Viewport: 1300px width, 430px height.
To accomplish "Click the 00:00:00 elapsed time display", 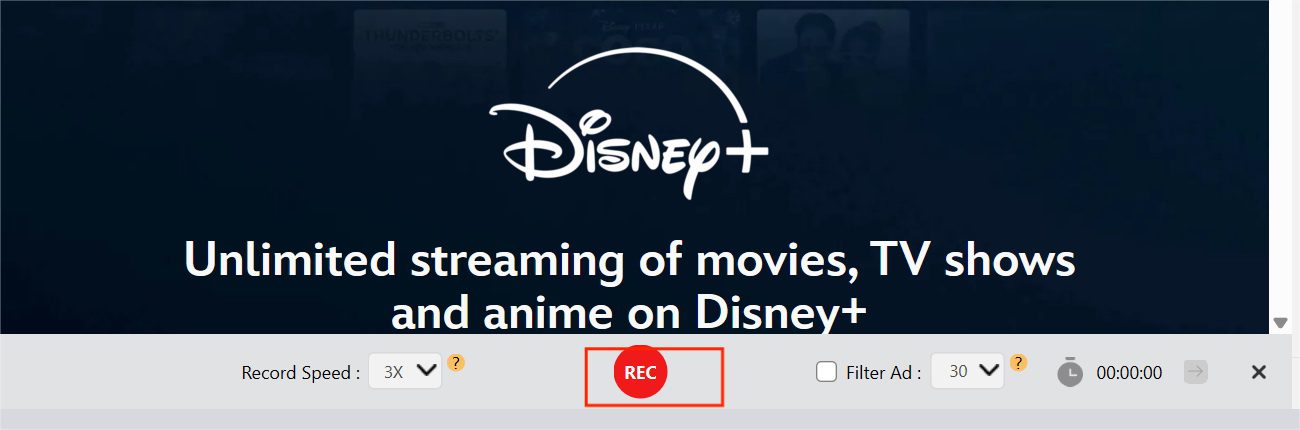I will click(1129, 373).
